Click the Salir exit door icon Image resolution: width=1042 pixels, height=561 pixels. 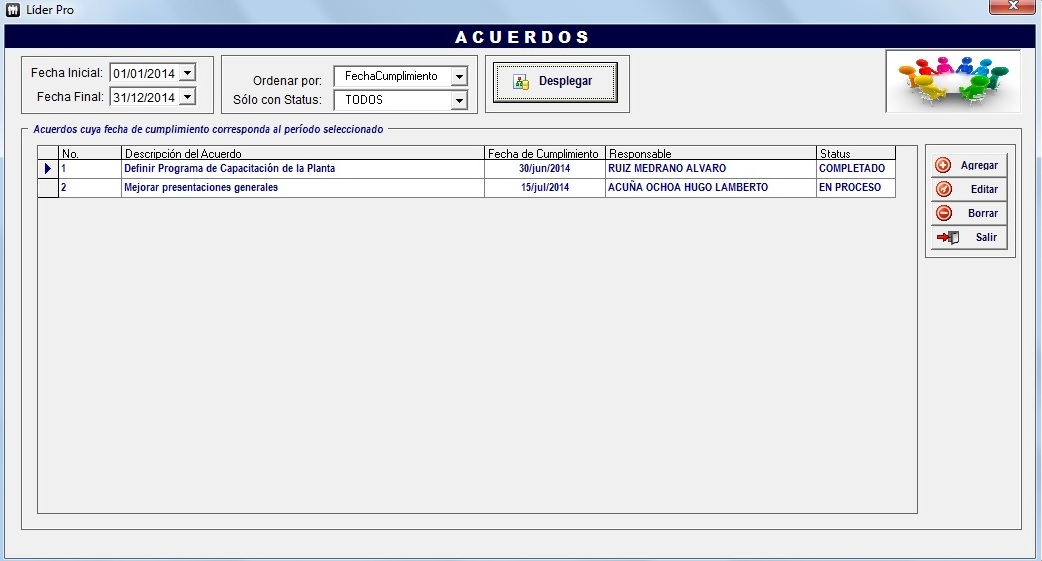coord(947,237)
